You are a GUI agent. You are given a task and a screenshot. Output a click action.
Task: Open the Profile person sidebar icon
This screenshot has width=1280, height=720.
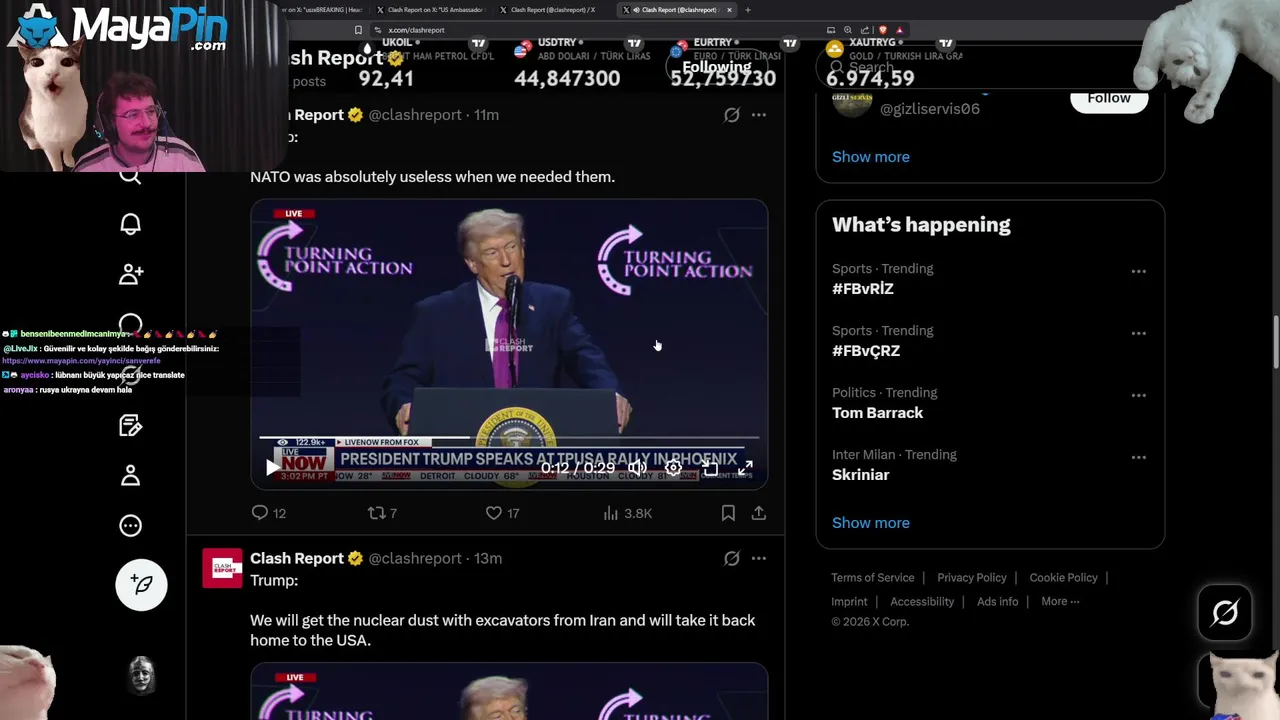coord(130,476)
